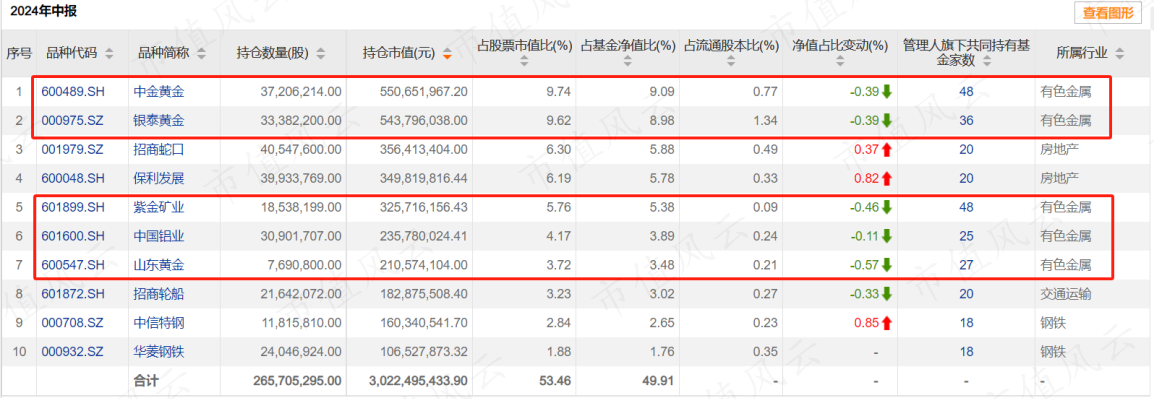Open stock code 600489.SH link
The width and height of the screenshot is (1154, 399).
coord(73,92)
